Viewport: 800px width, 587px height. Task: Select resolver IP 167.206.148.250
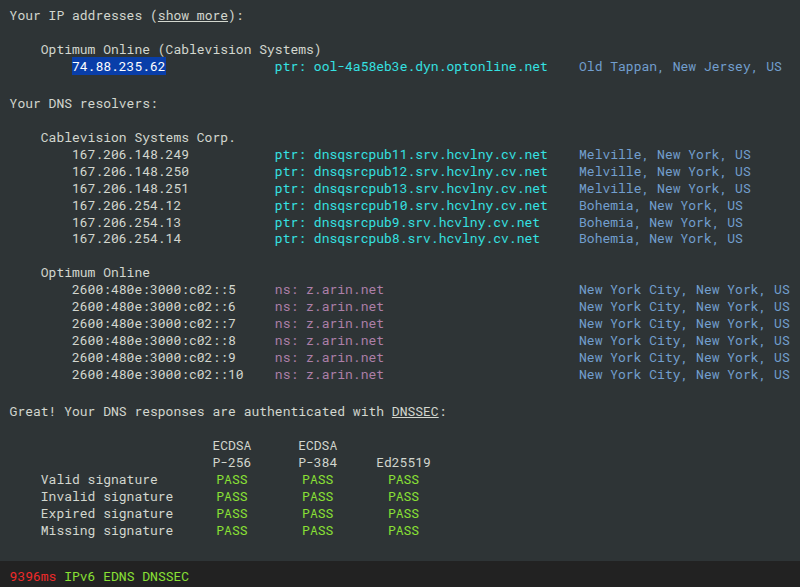coord(131,172)
